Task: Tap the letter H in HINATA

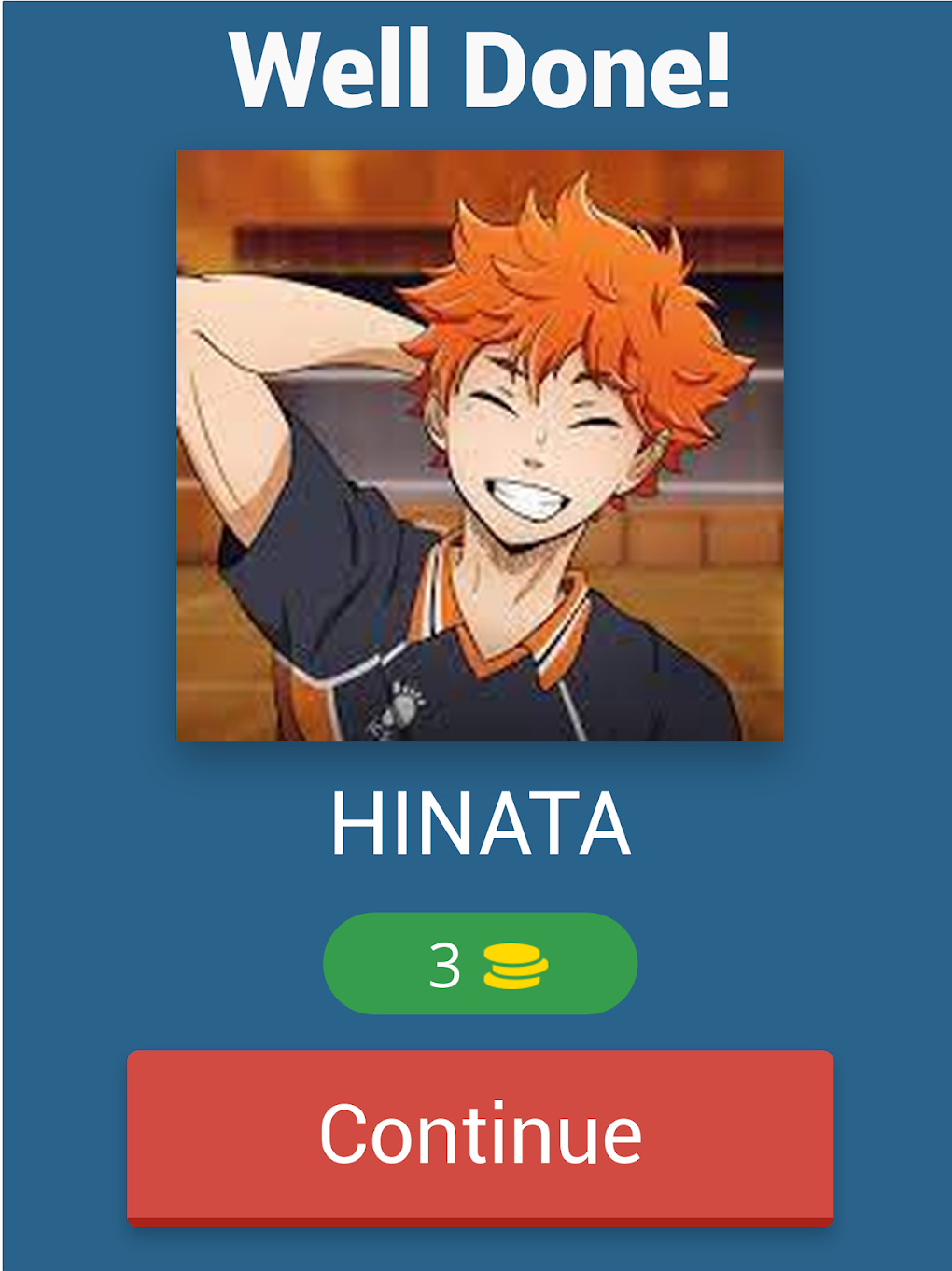Action: 353,823
